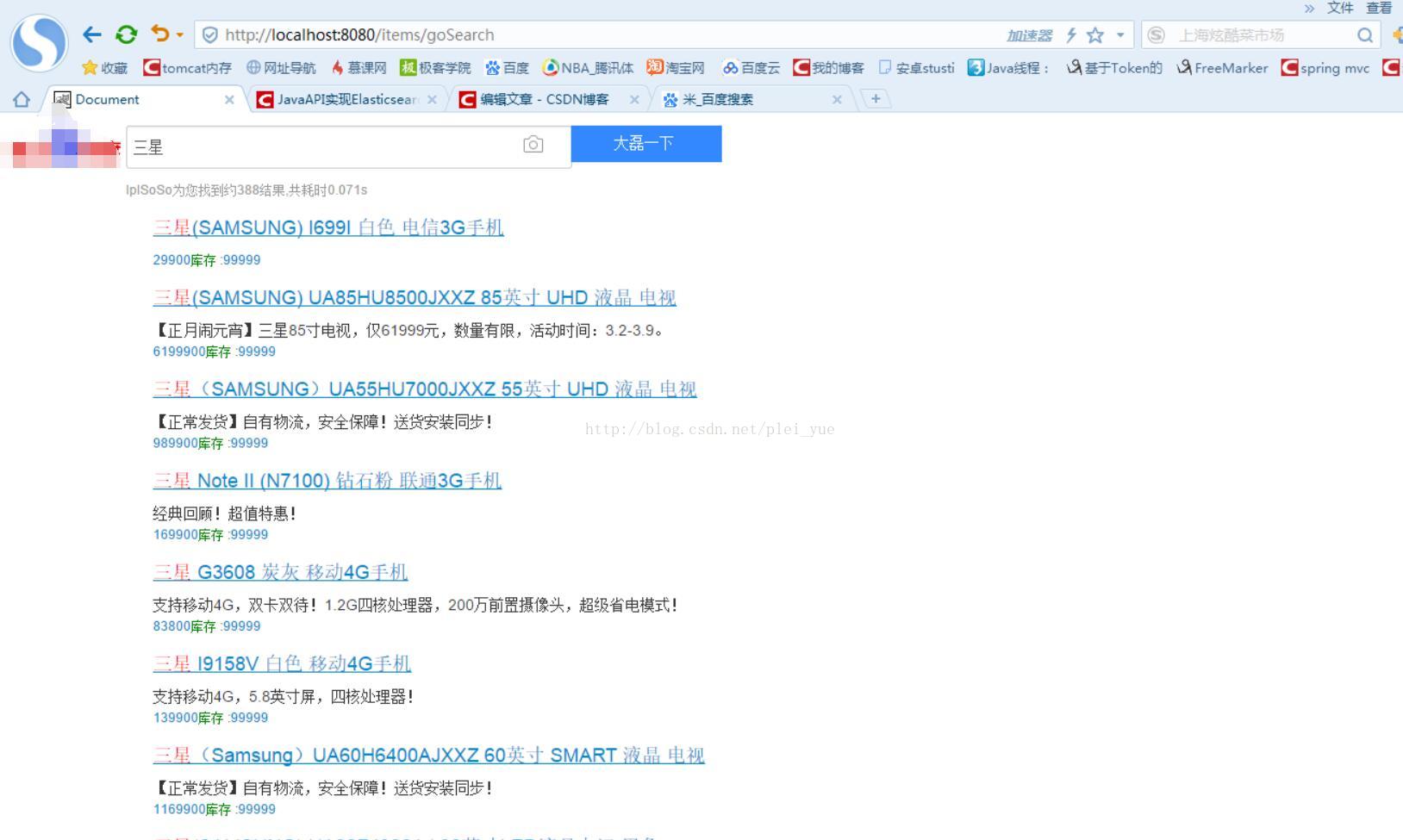Viewport: 1403px width, 840px height.
Task: Click the 上海炫酷菜市场 browser search box
Action: (x=1261, y=35)
